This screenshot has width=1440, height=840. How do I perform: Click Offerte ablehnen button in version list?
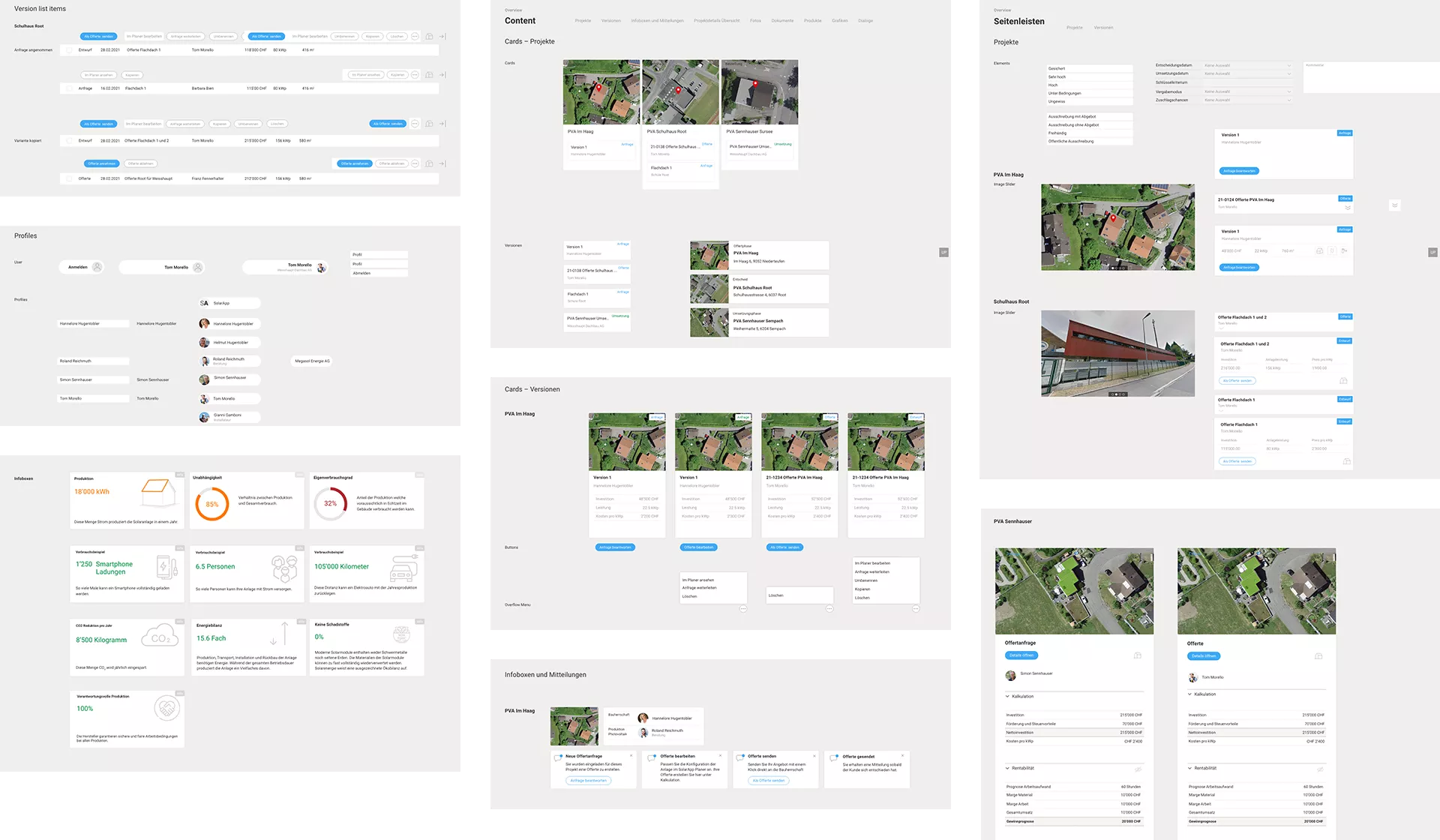[x=140, y=163]
